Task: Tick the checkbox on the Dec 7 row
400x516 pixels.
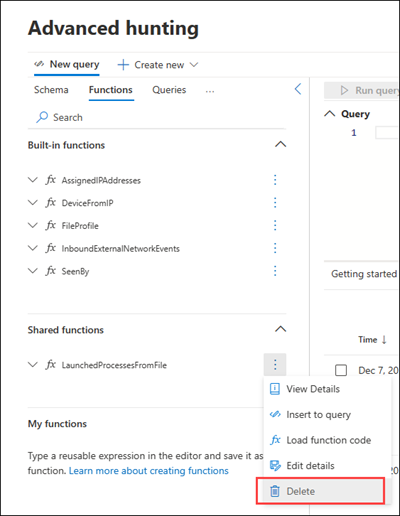Action: click(x=341, y=370)
